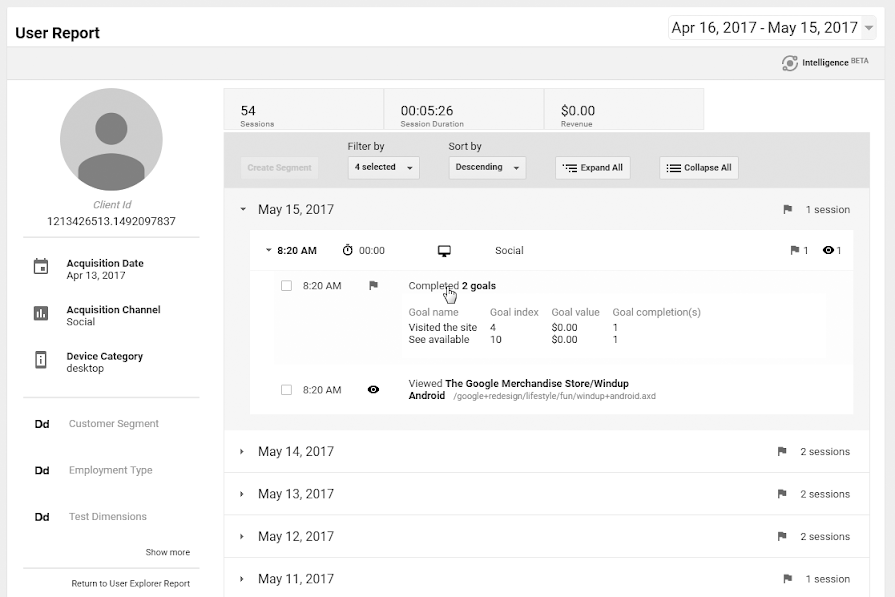
Task: Click the Completed 2 goals text
Action: (x=452, y=285)
